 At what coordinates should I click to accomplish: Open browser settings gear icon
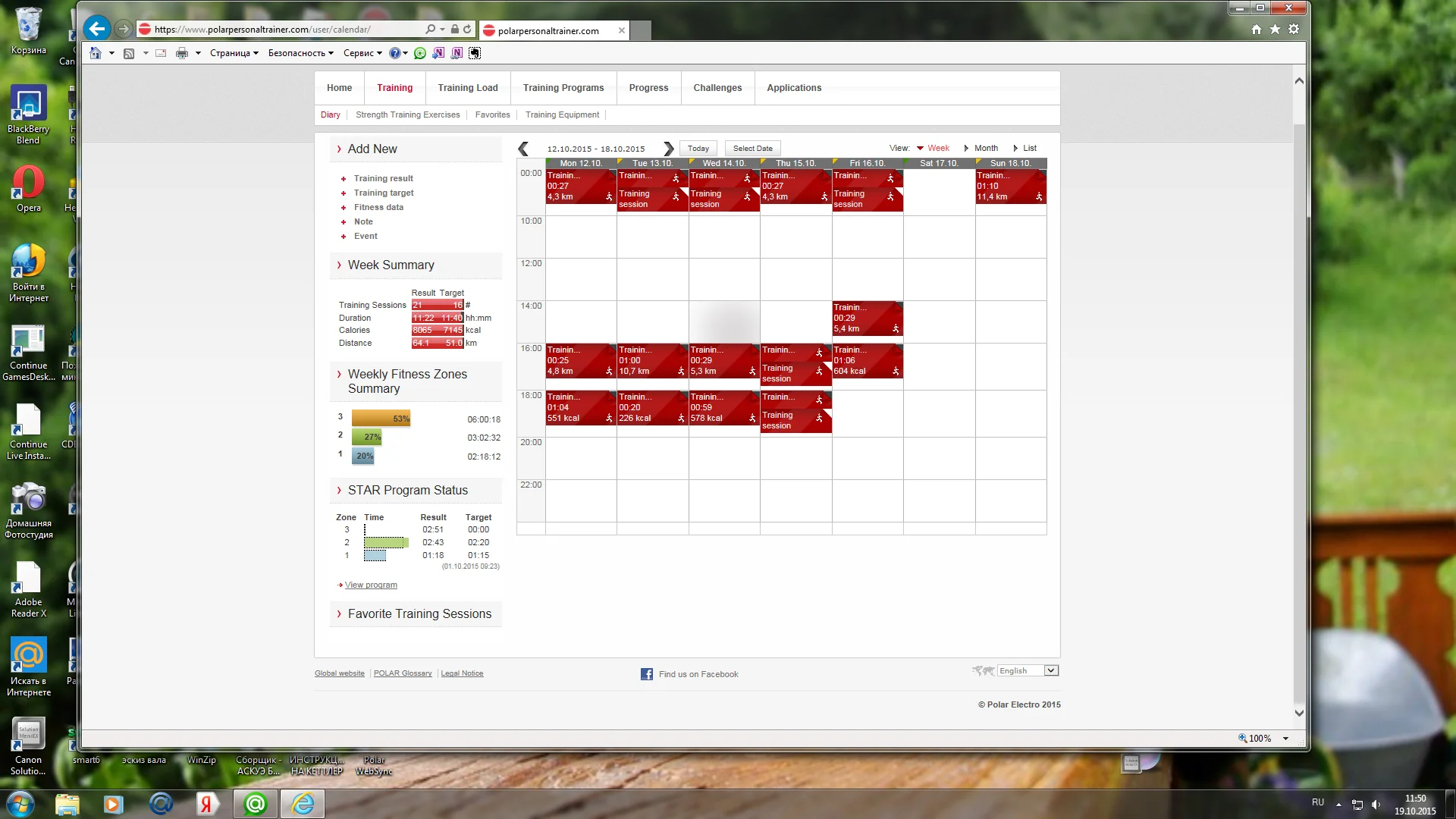1294,30
